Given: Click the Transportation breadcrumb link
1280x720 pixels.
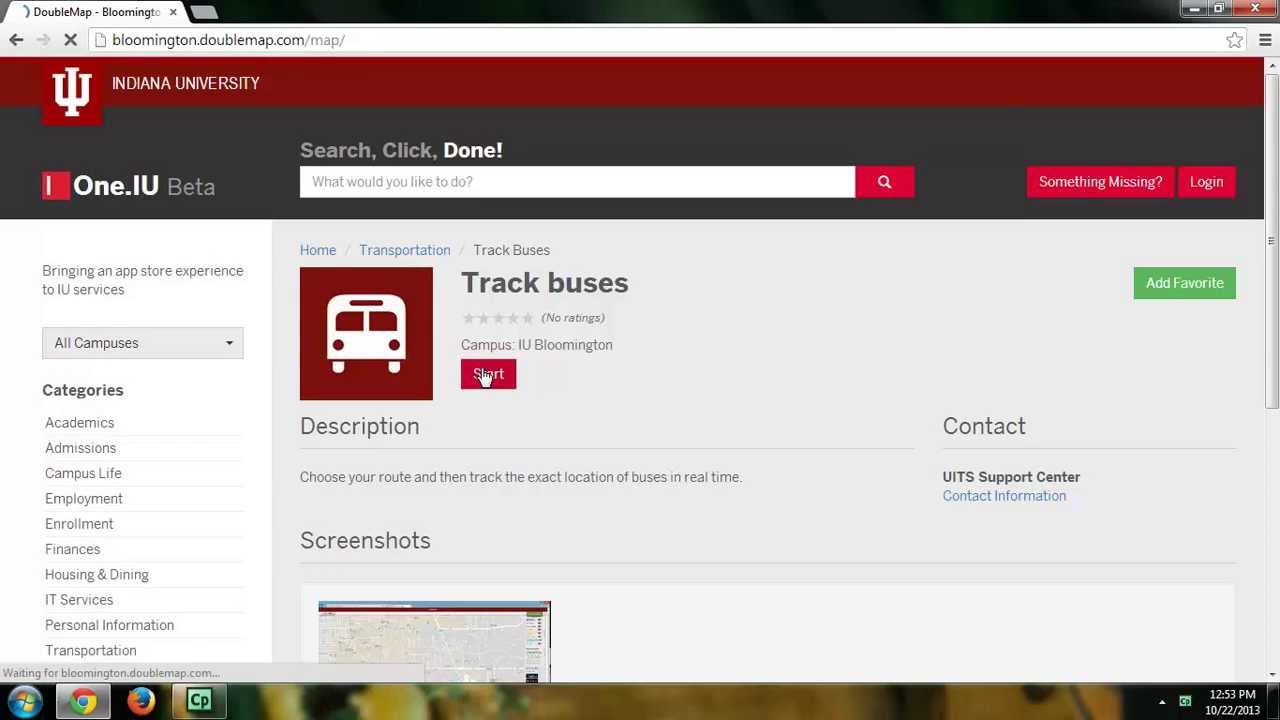Looking at the screenshot, I should 405,250.
